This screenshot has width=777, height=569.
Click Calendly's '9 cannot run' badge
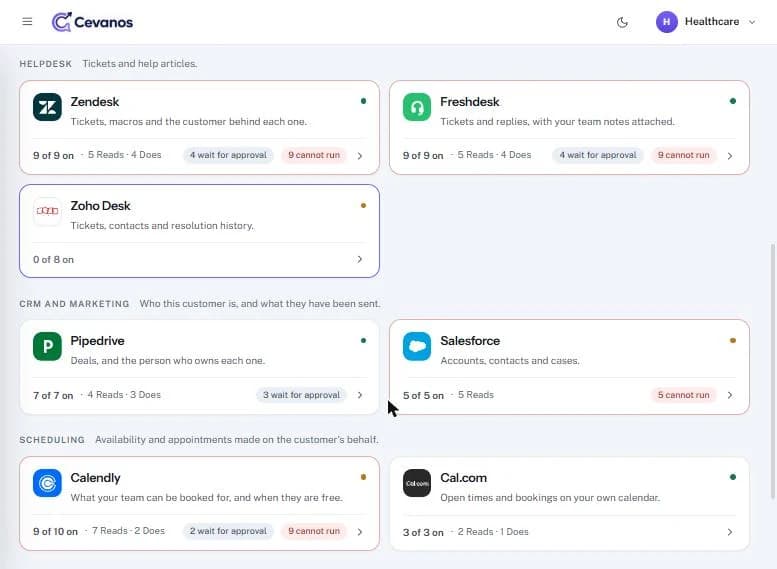tap(314, 531)
